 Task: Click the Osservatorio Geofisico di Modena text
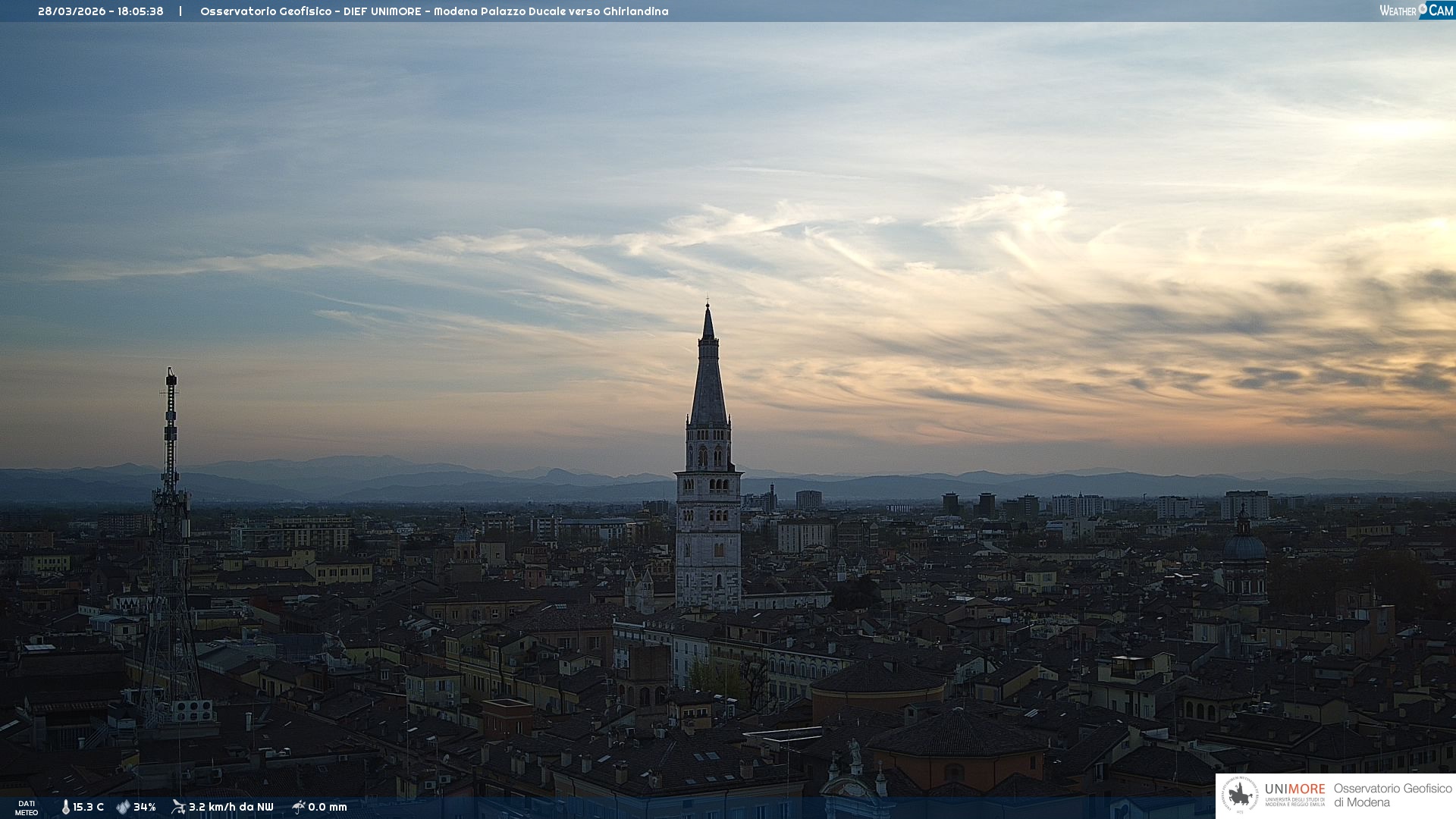1392,795
